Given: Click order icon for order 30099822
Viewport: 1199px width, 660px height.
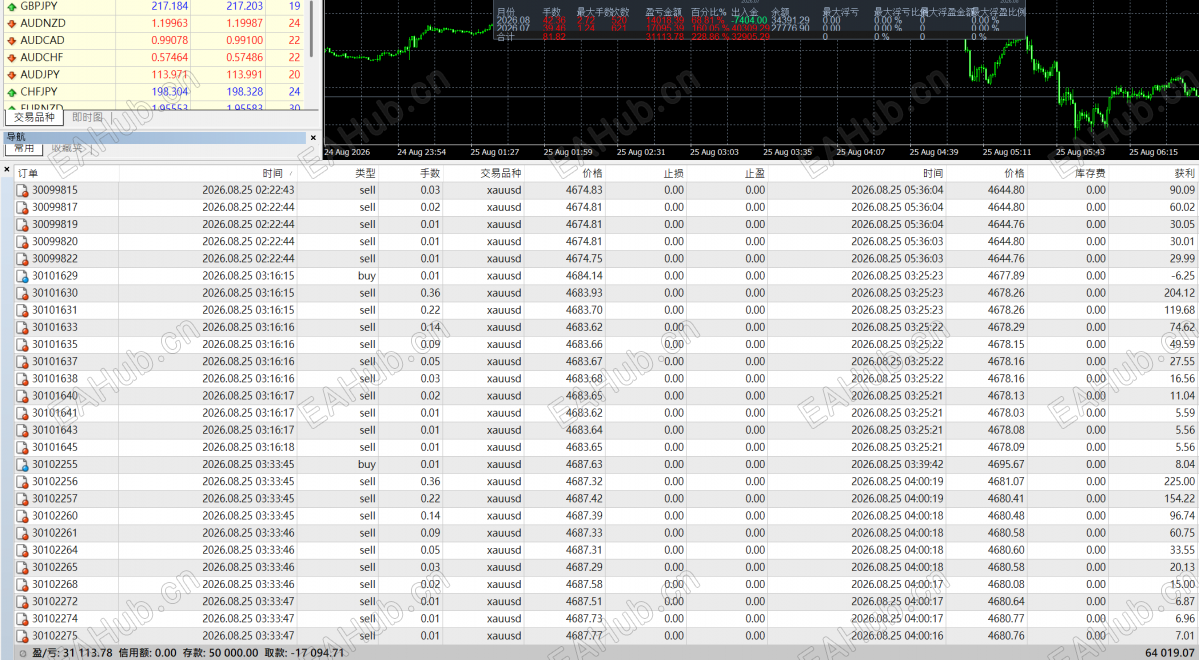Looking at the screenshot, I should pyautogui.click(x=23, y=258).
